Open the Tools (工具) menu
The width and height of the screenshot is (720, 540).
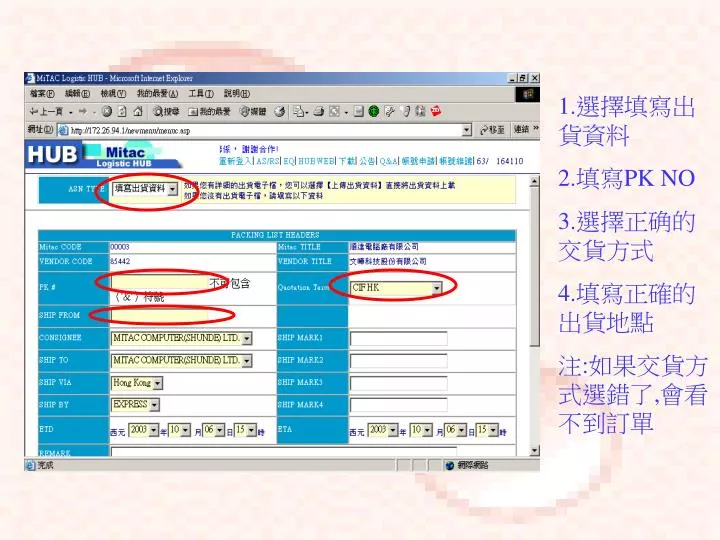pos(201,94)
